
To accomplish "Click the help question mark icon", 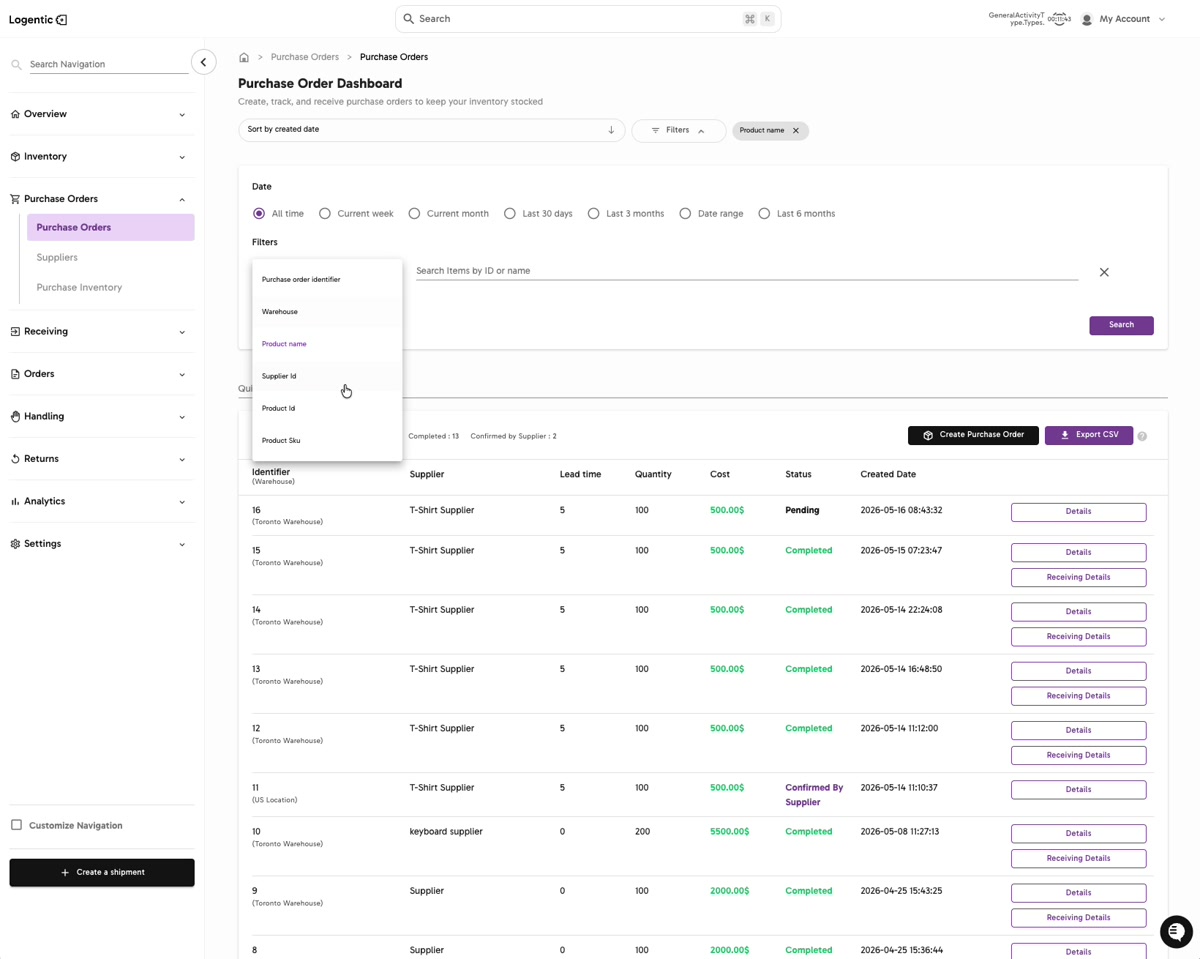I will click(1142, 436).
